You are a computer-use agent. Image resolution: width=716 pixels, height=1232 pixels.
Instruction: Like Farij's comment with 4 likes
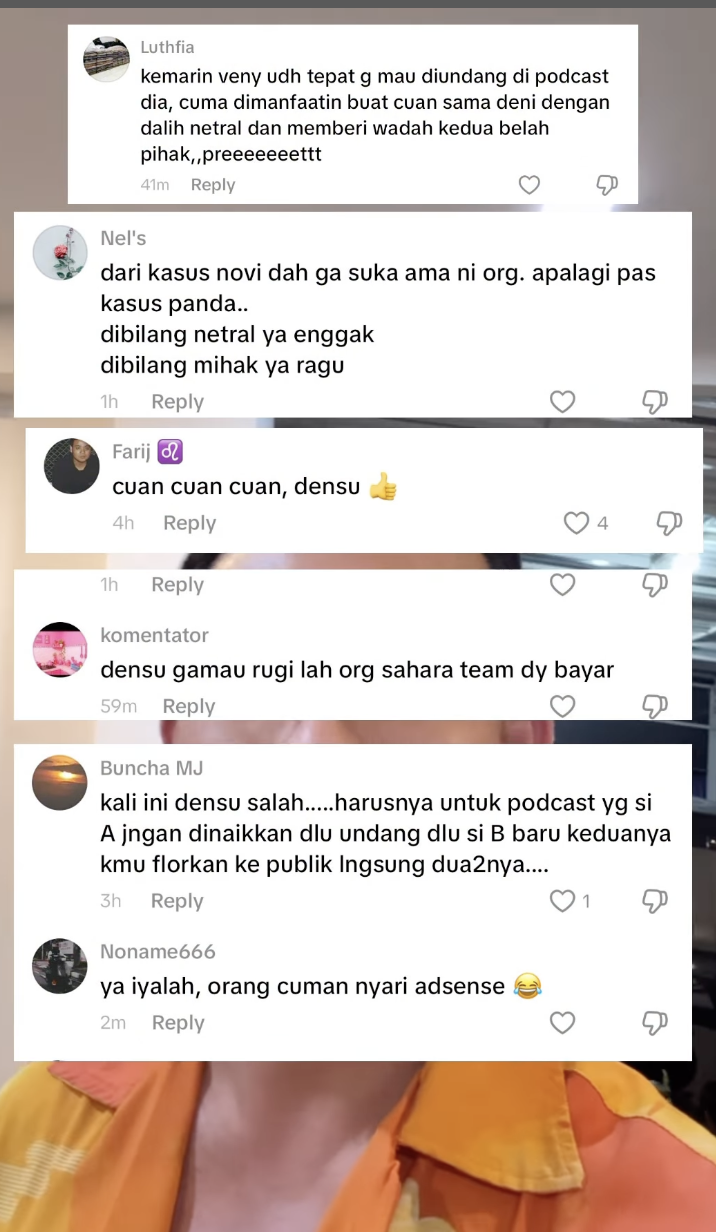[x=577, y=523]
